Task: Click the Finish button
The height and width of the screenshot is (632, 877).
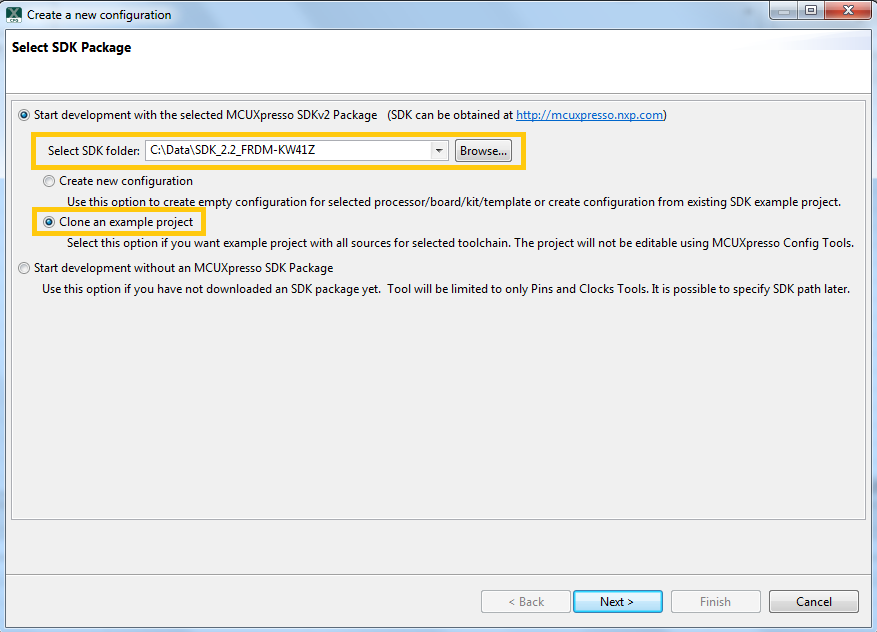Action: coord(715,601)
